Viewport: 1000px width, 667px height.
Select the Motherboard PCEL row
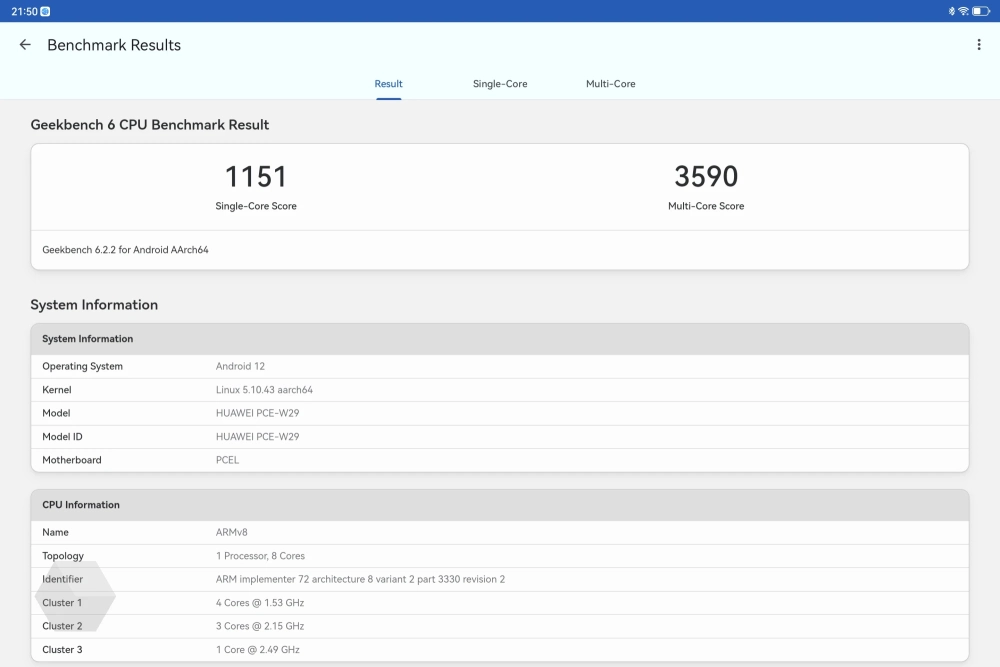pyautogui.click(x=500, y=460)
